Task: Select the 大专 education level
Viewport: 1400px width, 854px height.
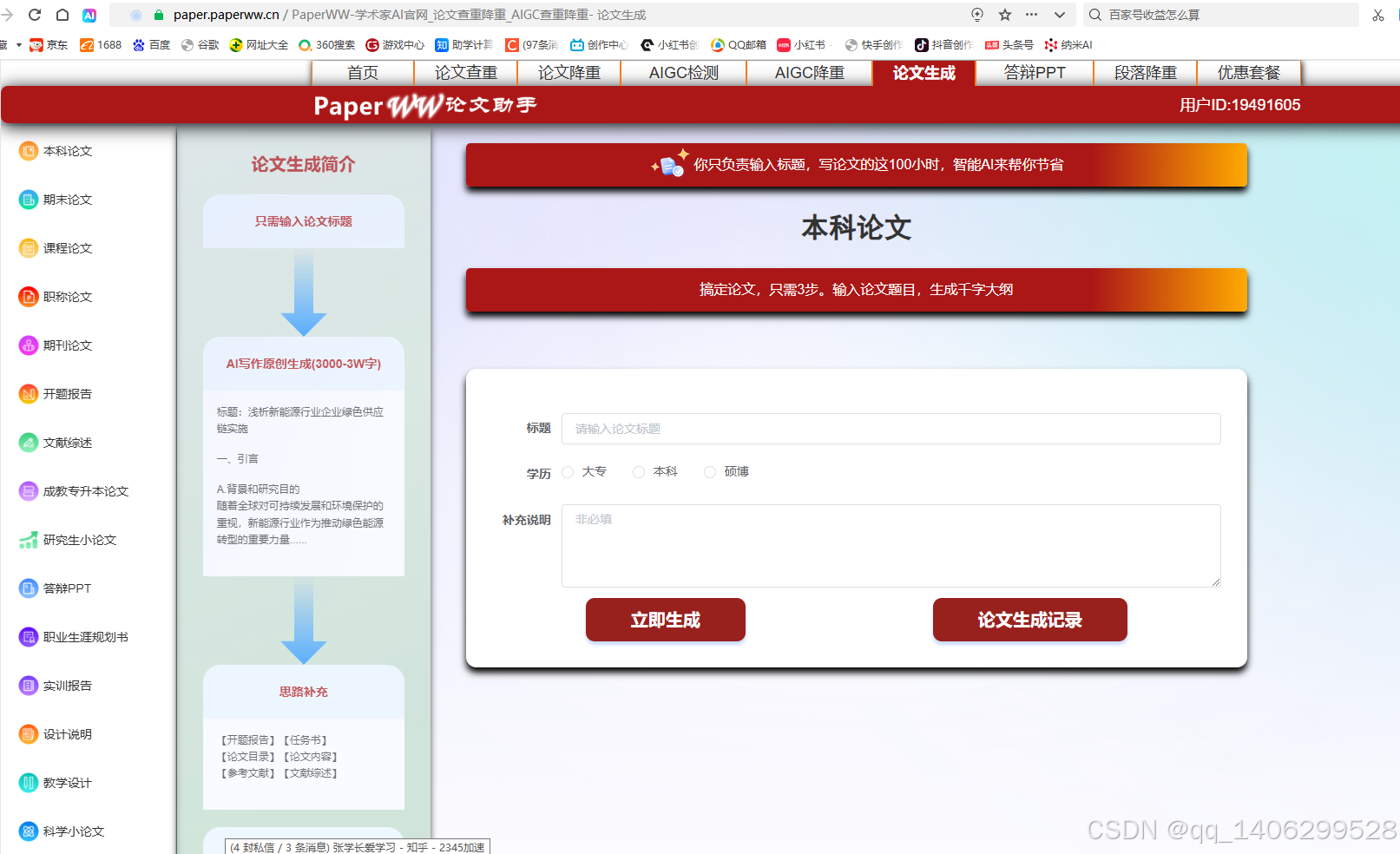Action: pyautogui.click(x=569, y=471)
